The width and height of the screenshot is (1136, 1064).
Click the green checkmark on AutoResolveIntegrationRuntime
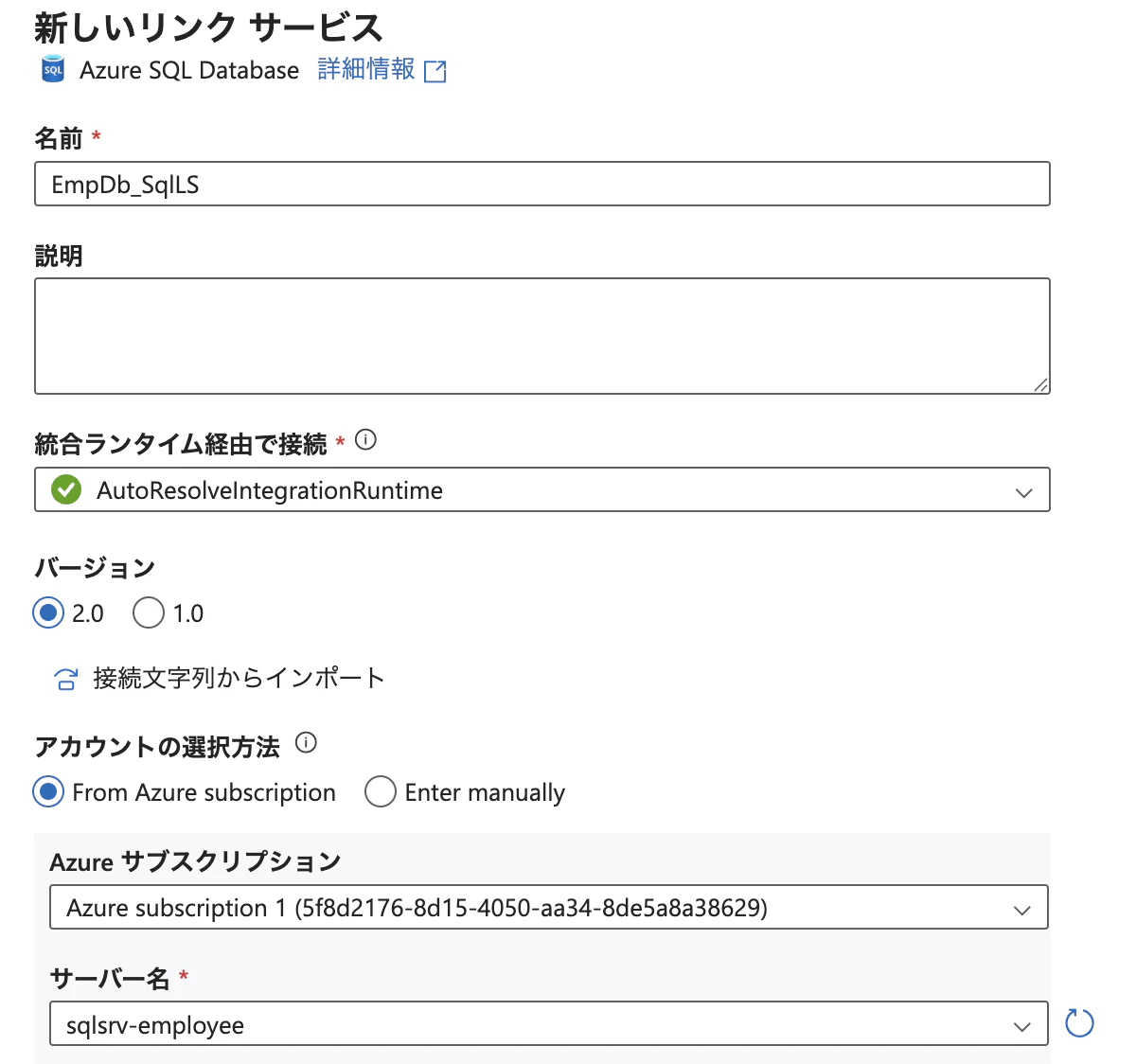65,490
